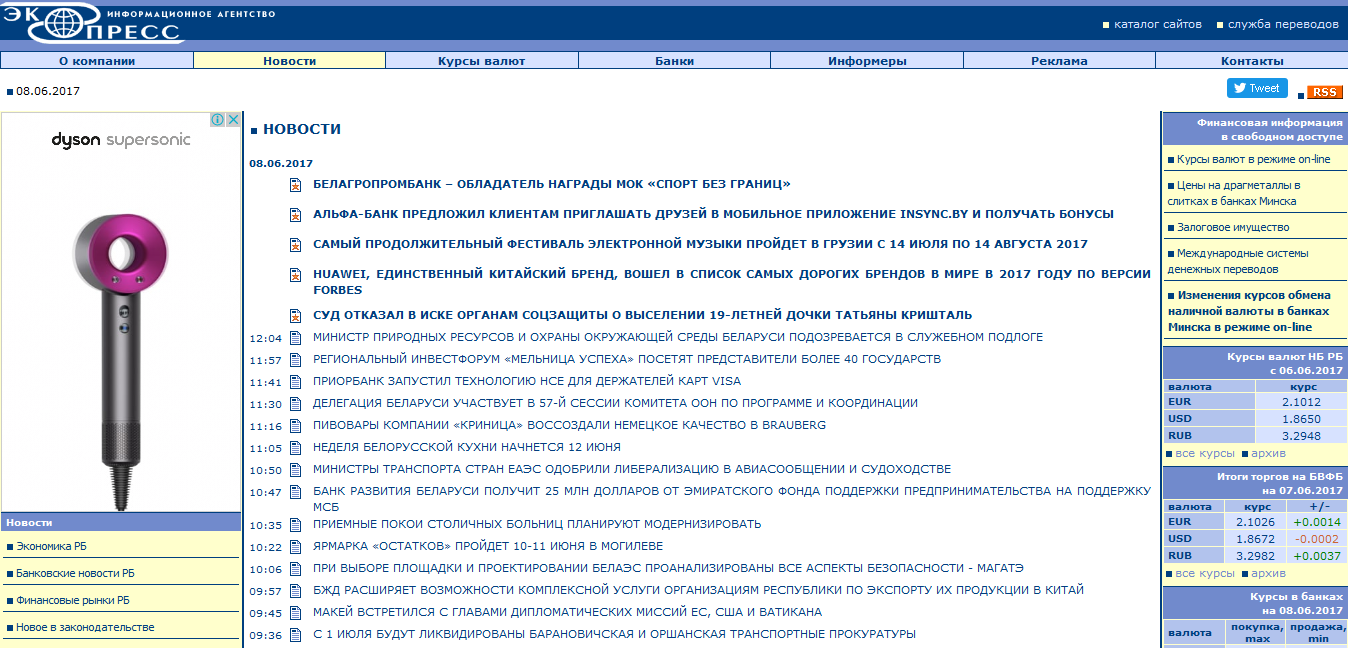Click document icon beside Грузии festival headline
This screenshot has width=1348, height=648.
tap(295, 245)
